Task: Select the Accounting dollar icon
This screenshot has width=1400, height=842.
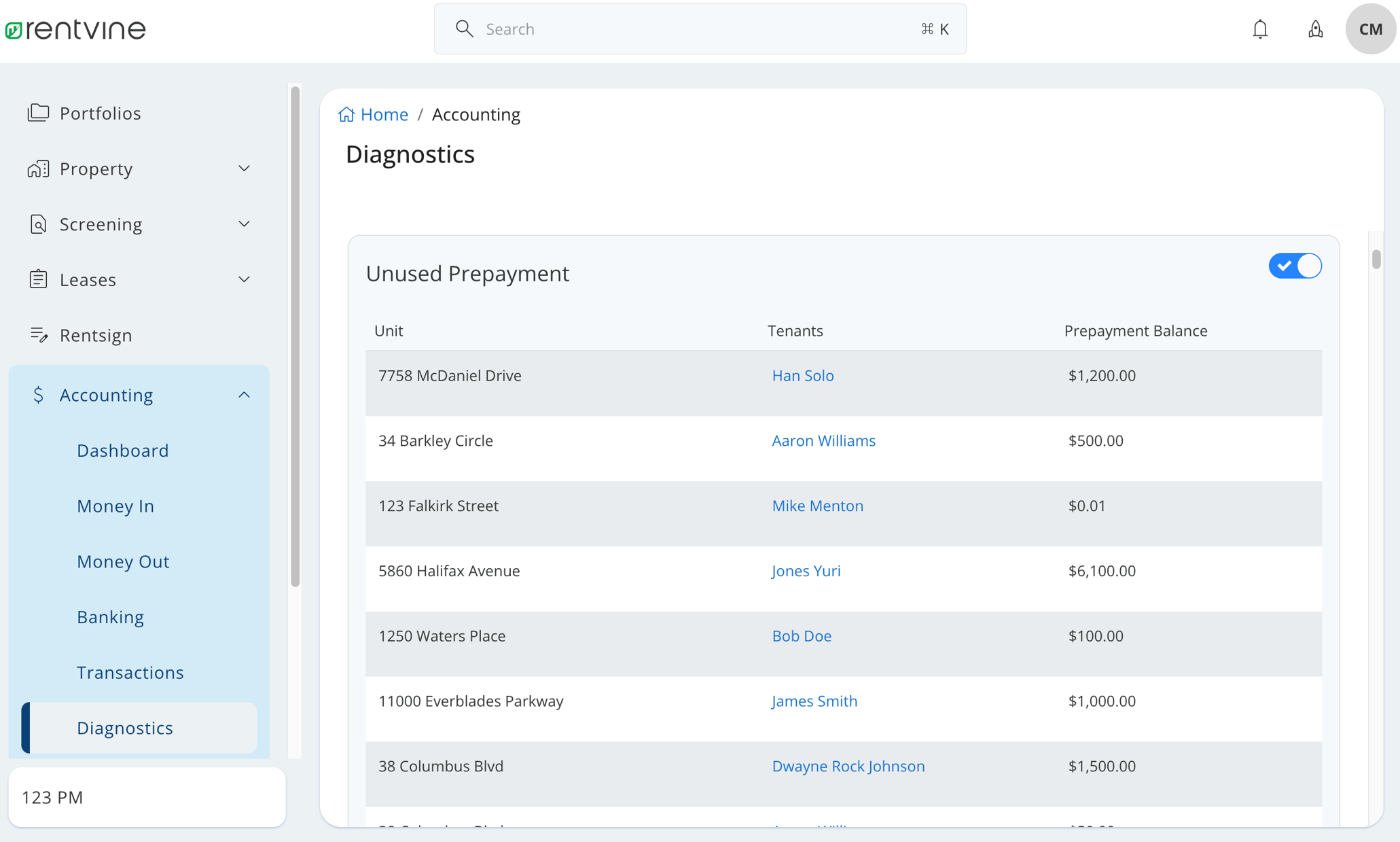Action: point(39,394)
